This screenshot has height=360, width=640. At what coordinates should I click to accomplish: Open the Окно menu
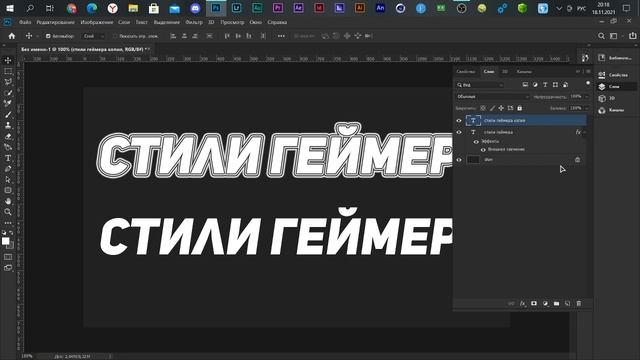[256, 22]
